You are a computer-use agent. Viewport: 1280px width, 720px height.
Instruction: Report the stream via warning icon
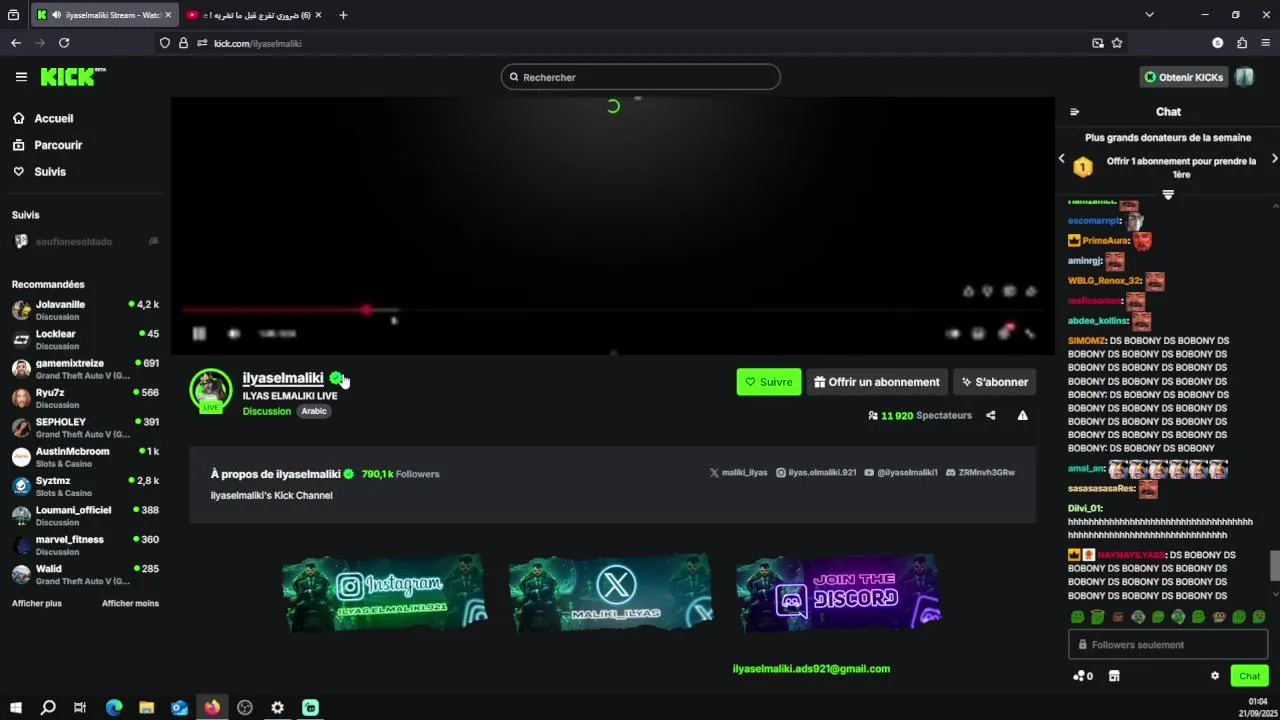pyautogui.click(x=1022, y=415)
